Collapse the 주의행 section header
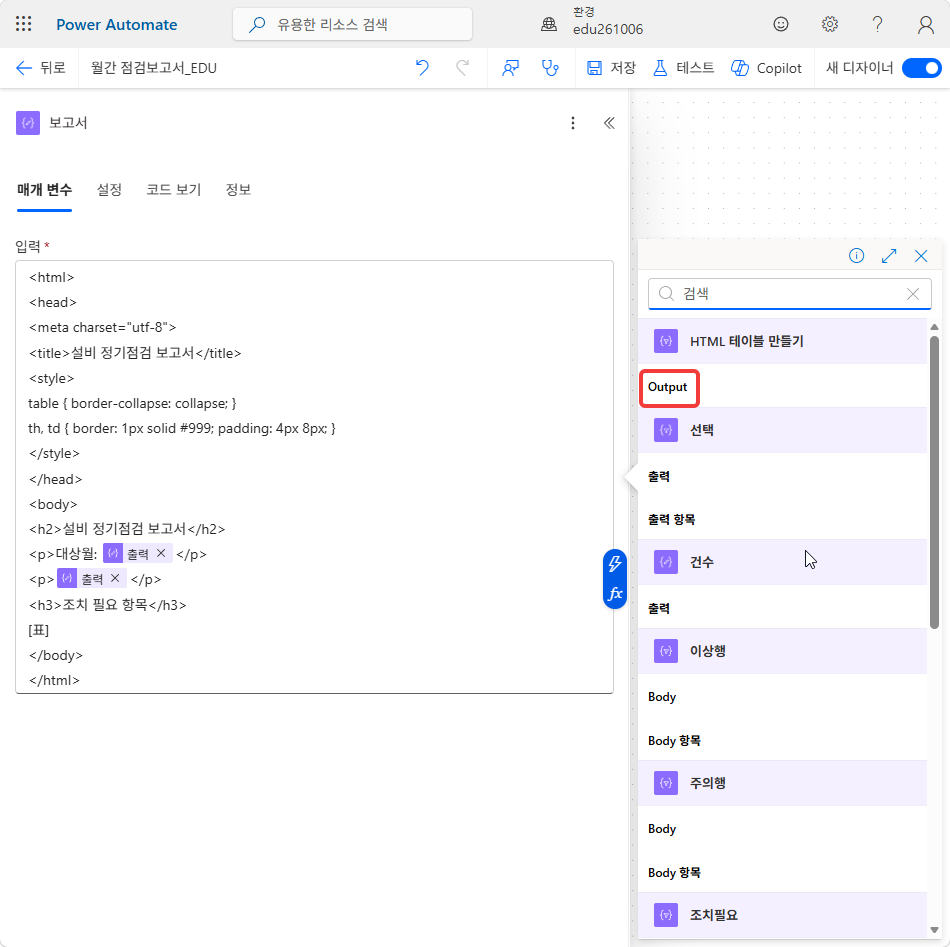The height and width of the screenshot is (947, 950). click(x=782, y=783)
